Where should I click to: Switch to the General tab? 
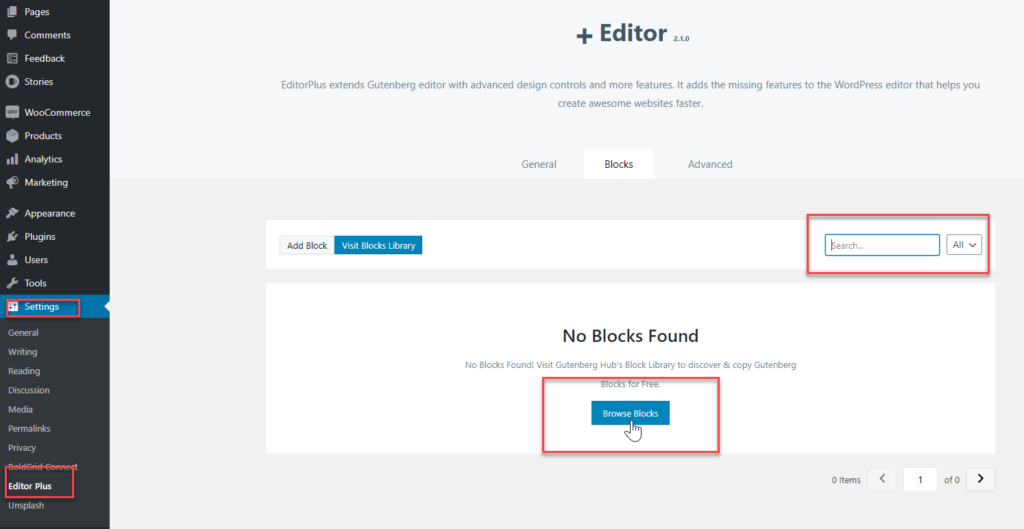point(539,164)
